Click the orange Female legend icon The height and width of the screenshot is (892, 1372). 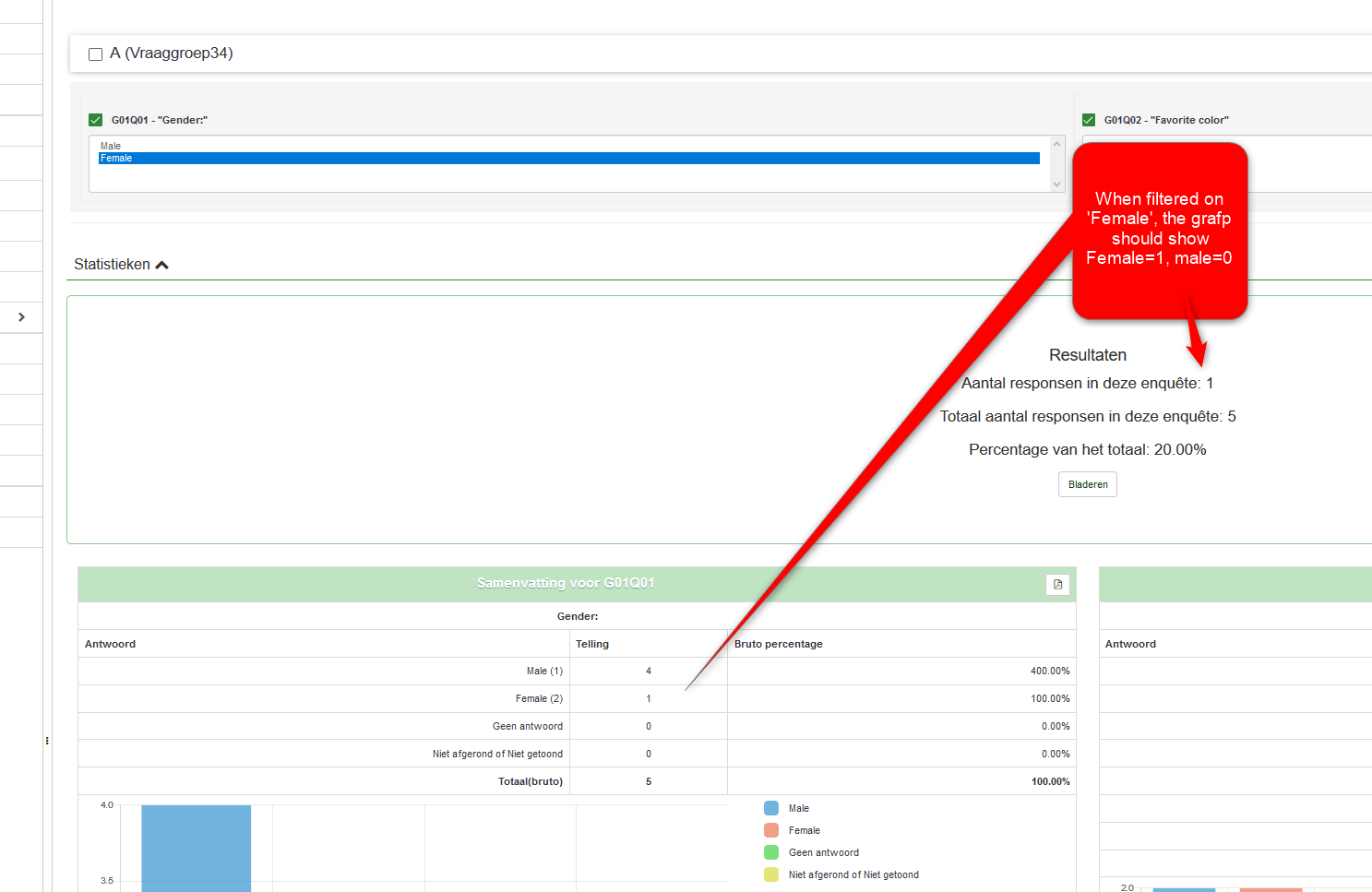(x=771, y=830)
